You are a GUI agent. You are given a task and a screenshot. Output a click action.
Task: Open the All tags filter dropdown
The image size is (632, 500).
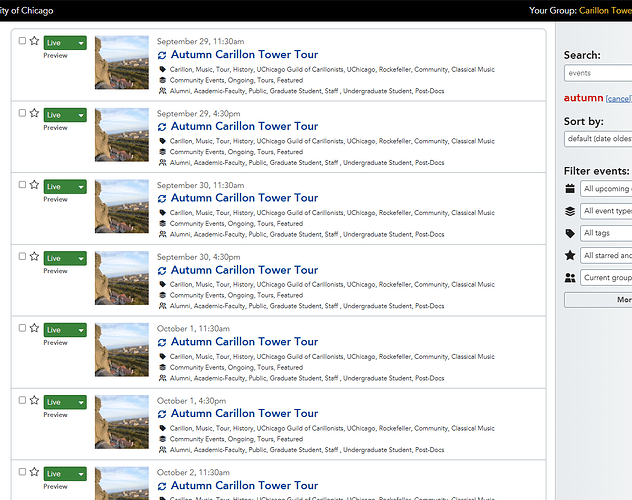click(x=606, y=233)
